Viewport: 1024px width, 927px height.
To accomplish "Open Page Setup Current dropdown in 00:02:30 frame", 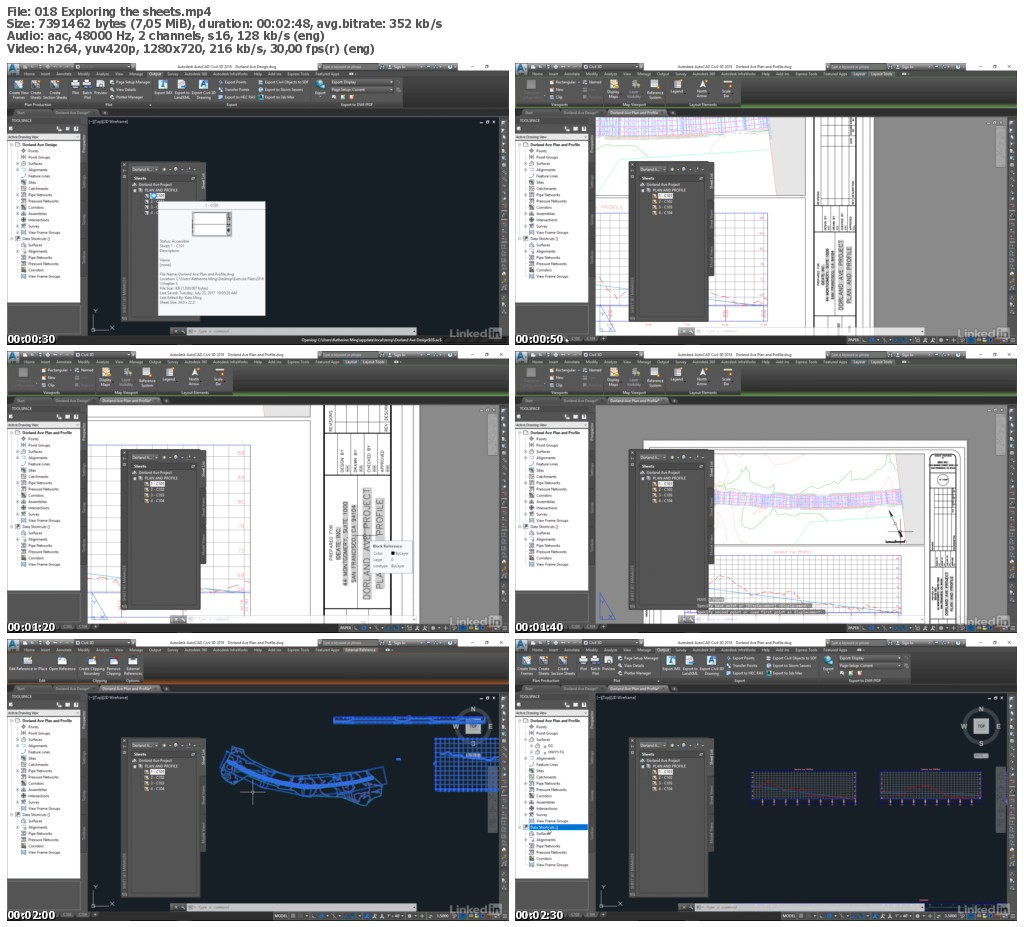I will 869,666.
